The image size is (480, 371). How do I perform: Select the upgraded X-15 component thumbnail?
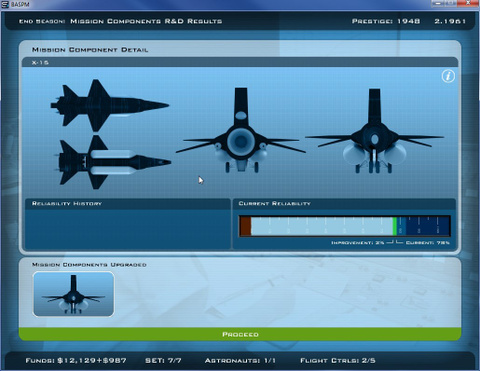pos(73,294)
